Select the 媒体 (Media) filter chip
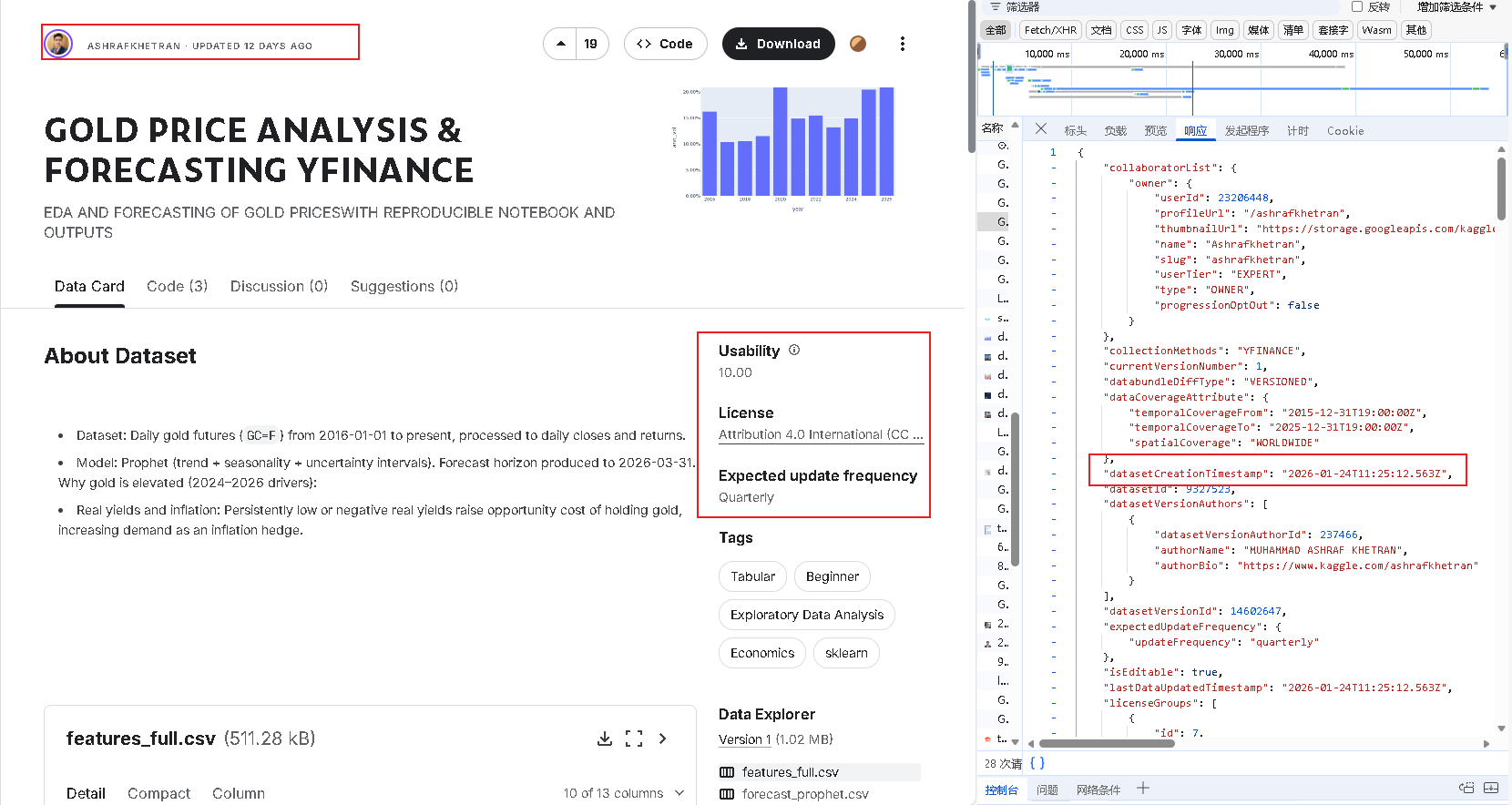This screenshot has height=805, width=1512. pos(1258,30)
